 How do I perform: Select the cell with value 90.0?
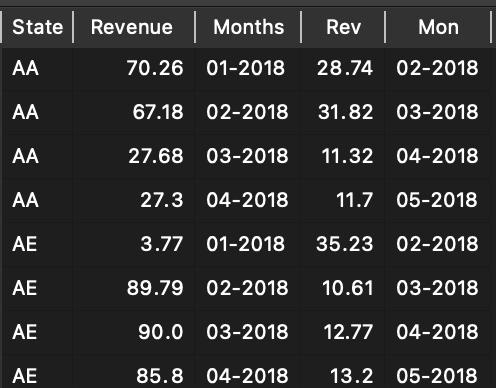point(134,332)
